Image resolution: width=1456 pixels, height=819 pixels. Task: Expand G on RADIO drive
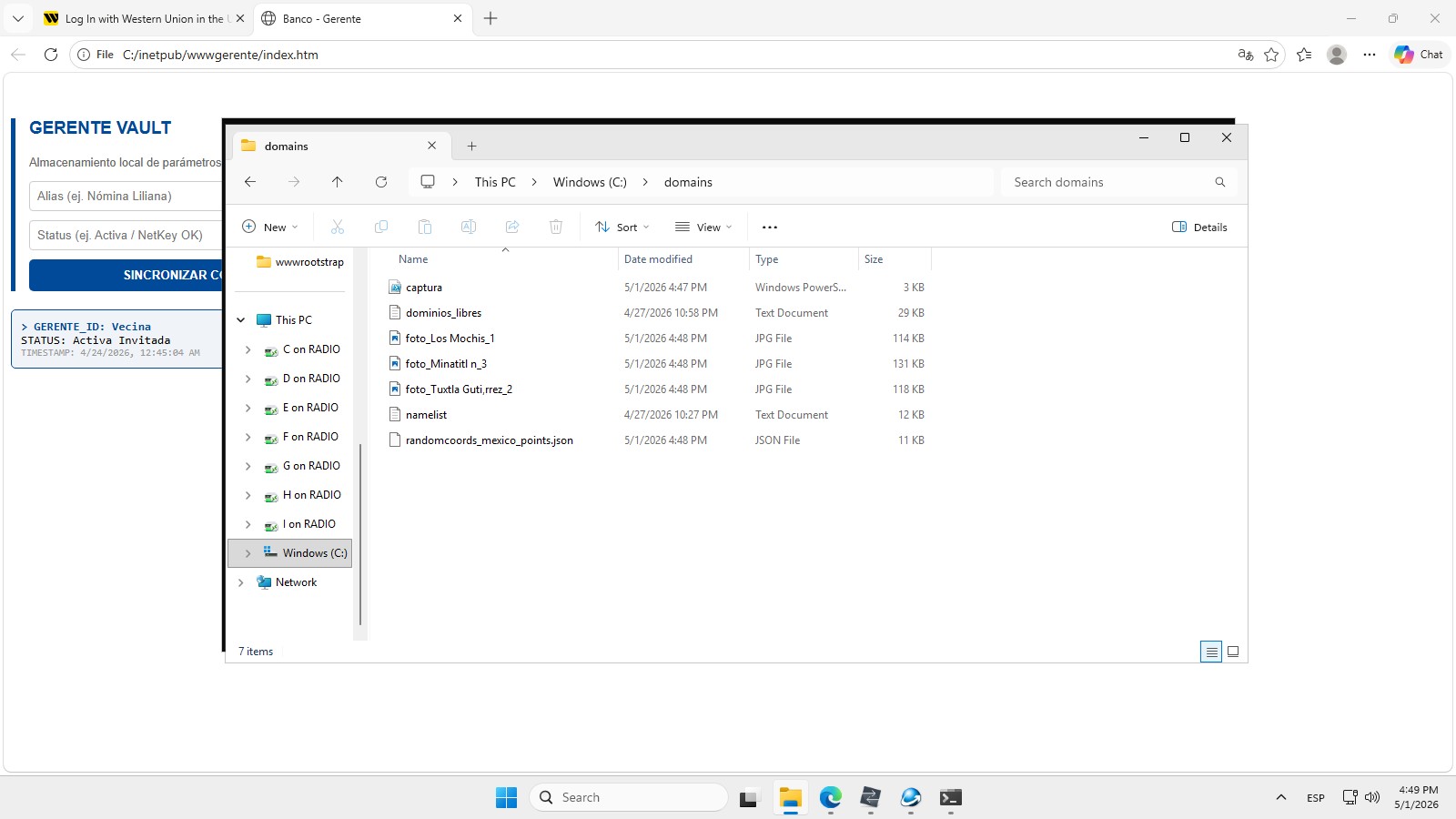point(248,466)
